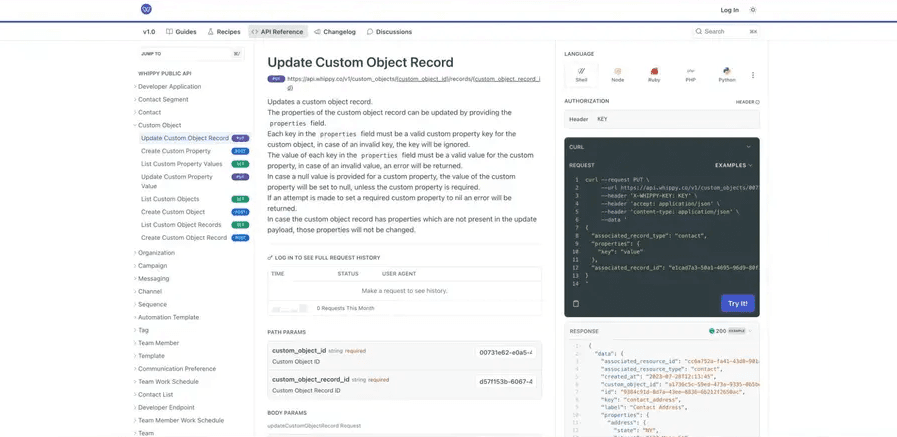
Task: Expand the Messaging section
Action: tap(153, 279)
